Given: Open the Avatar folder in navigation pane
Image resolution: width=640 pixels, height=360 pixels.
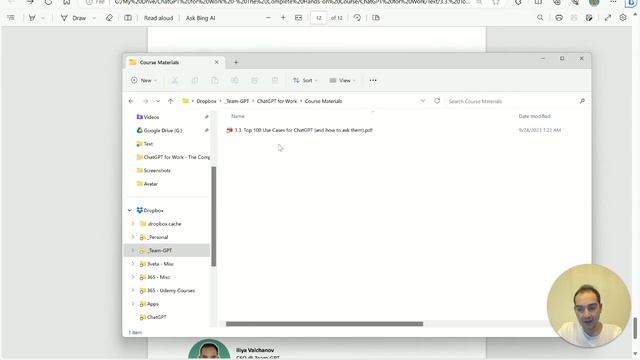Looking at the screenshot, I should pyautogui.click(x=150, y=184).
